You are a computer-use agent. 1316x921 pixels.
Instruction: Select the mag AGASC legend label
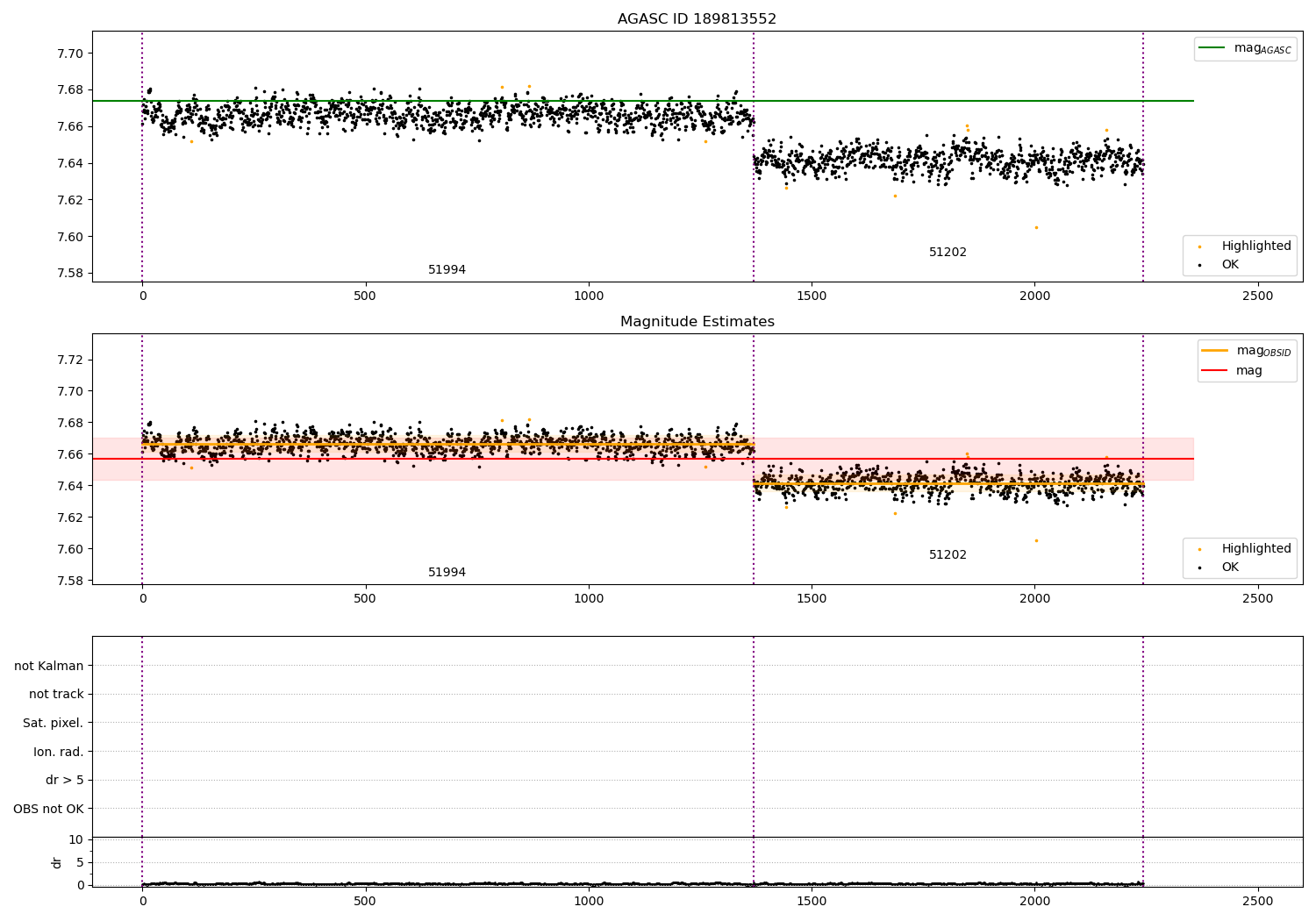point(1262,49)
